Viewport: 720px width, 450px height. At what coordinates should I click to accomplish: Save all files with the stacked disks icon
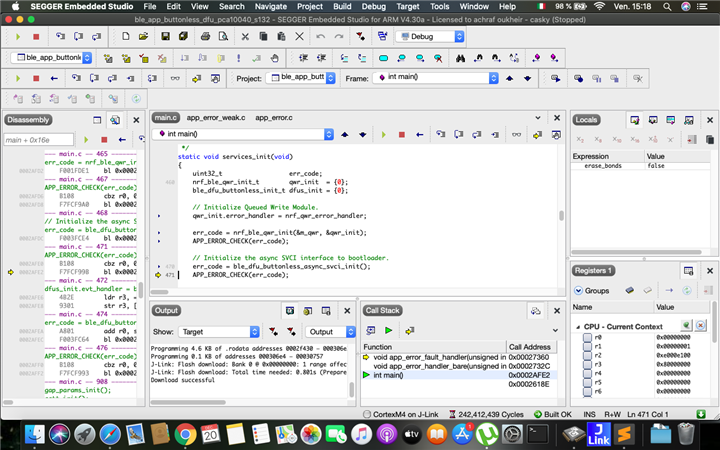[183, 36]
